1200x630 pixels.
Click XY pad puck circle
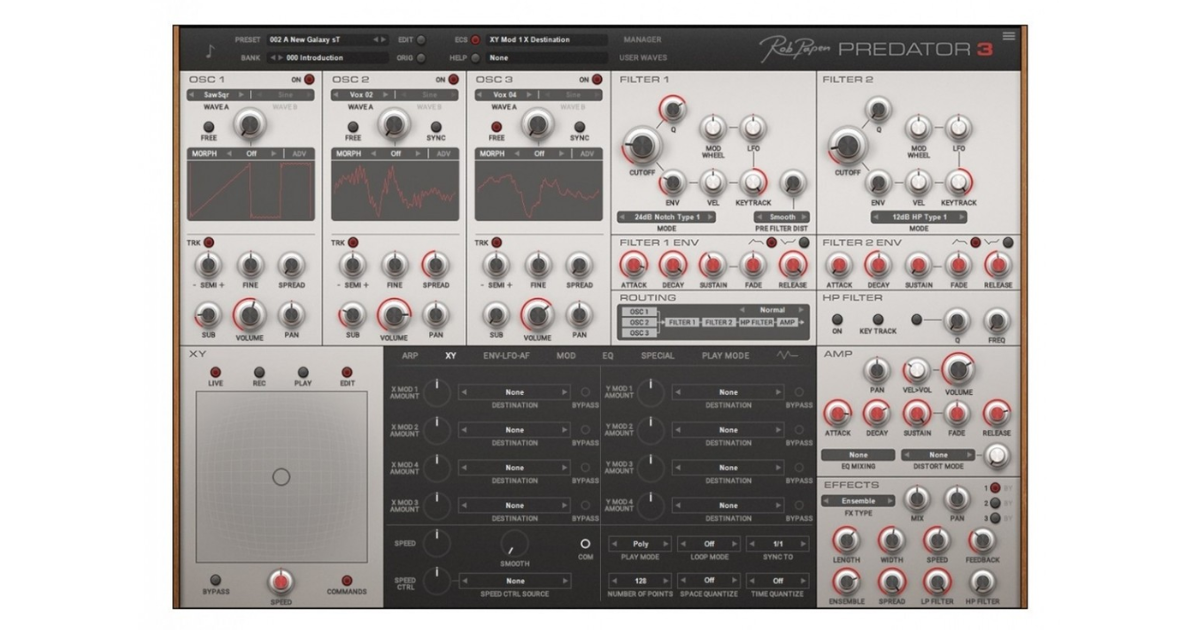tap(281, 477)
